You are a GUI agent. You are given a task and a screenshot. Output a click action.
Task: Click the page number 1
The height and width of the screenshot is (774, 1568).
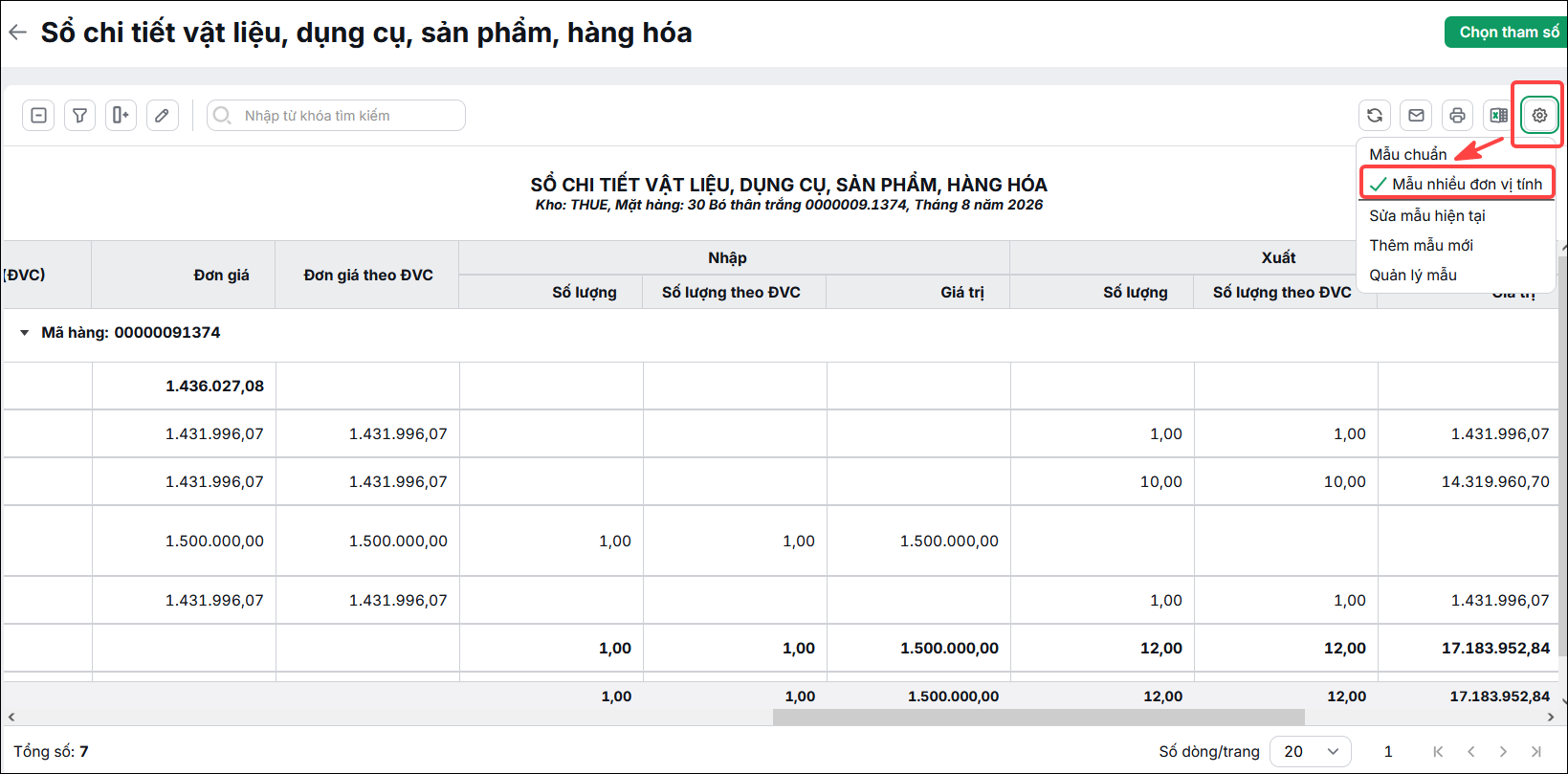coord(1388,752)
